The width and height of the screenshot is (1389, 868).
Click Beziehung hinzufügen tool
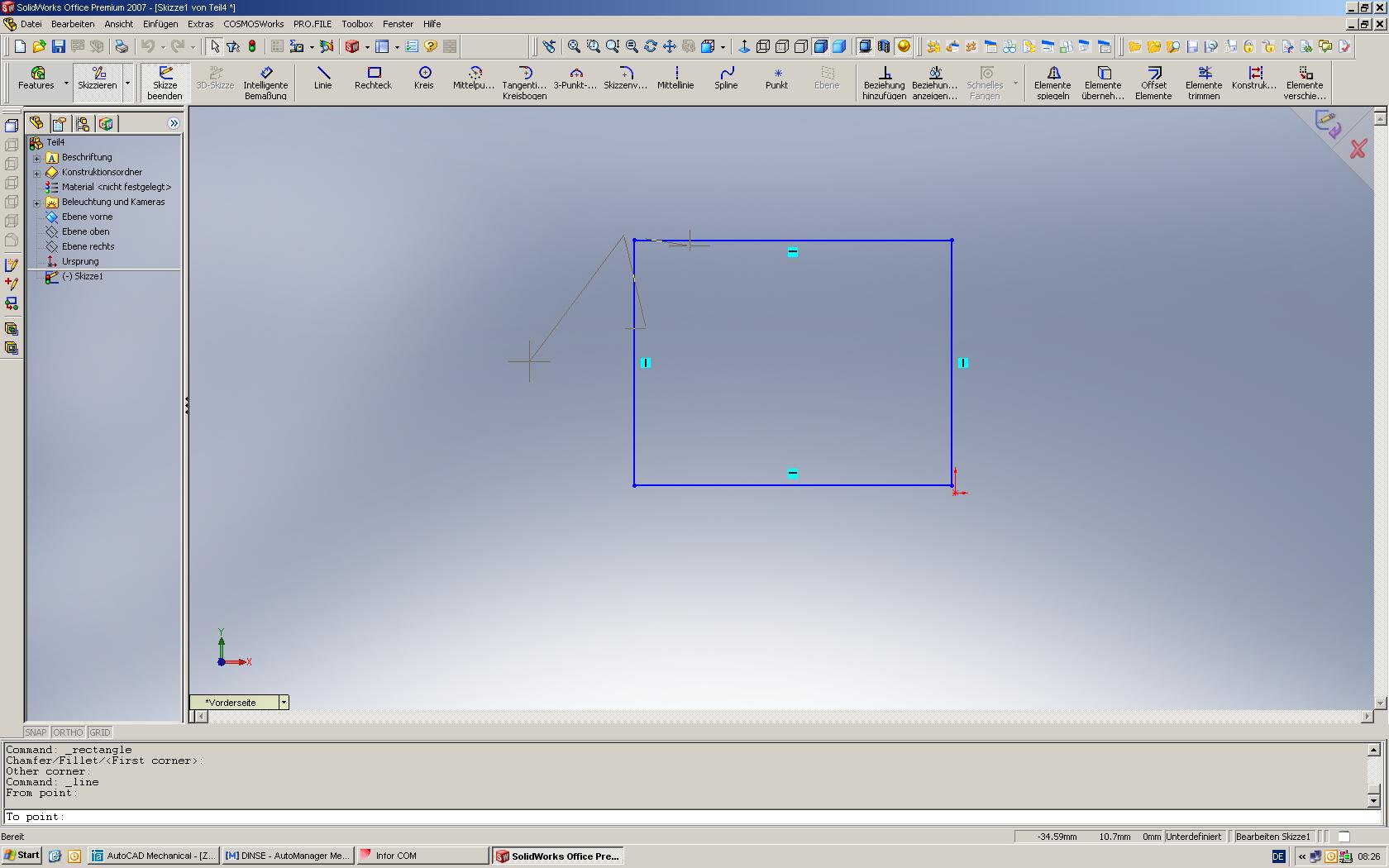[x=884, y=83]
